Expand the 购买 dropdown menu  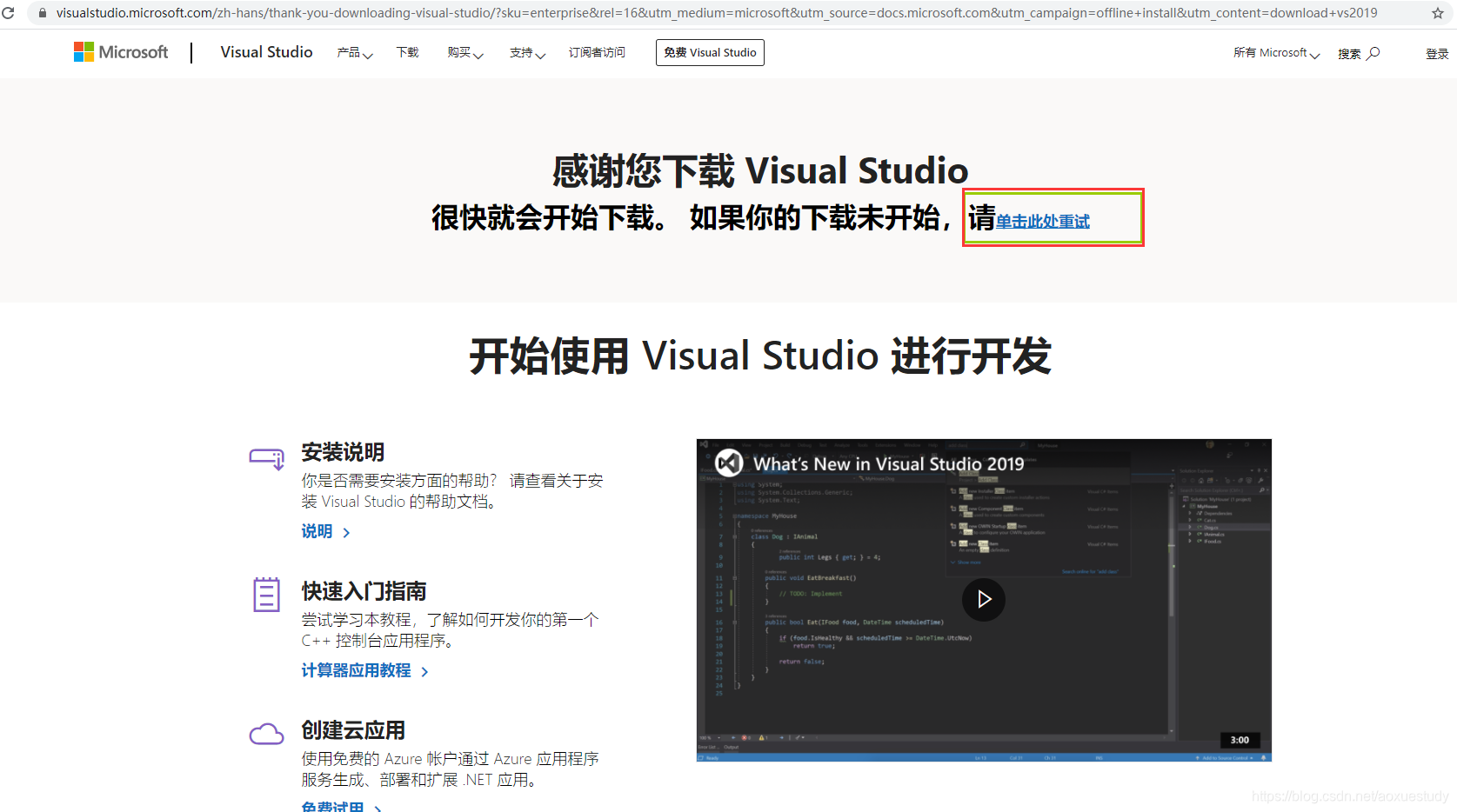click(x=465, y=53)
